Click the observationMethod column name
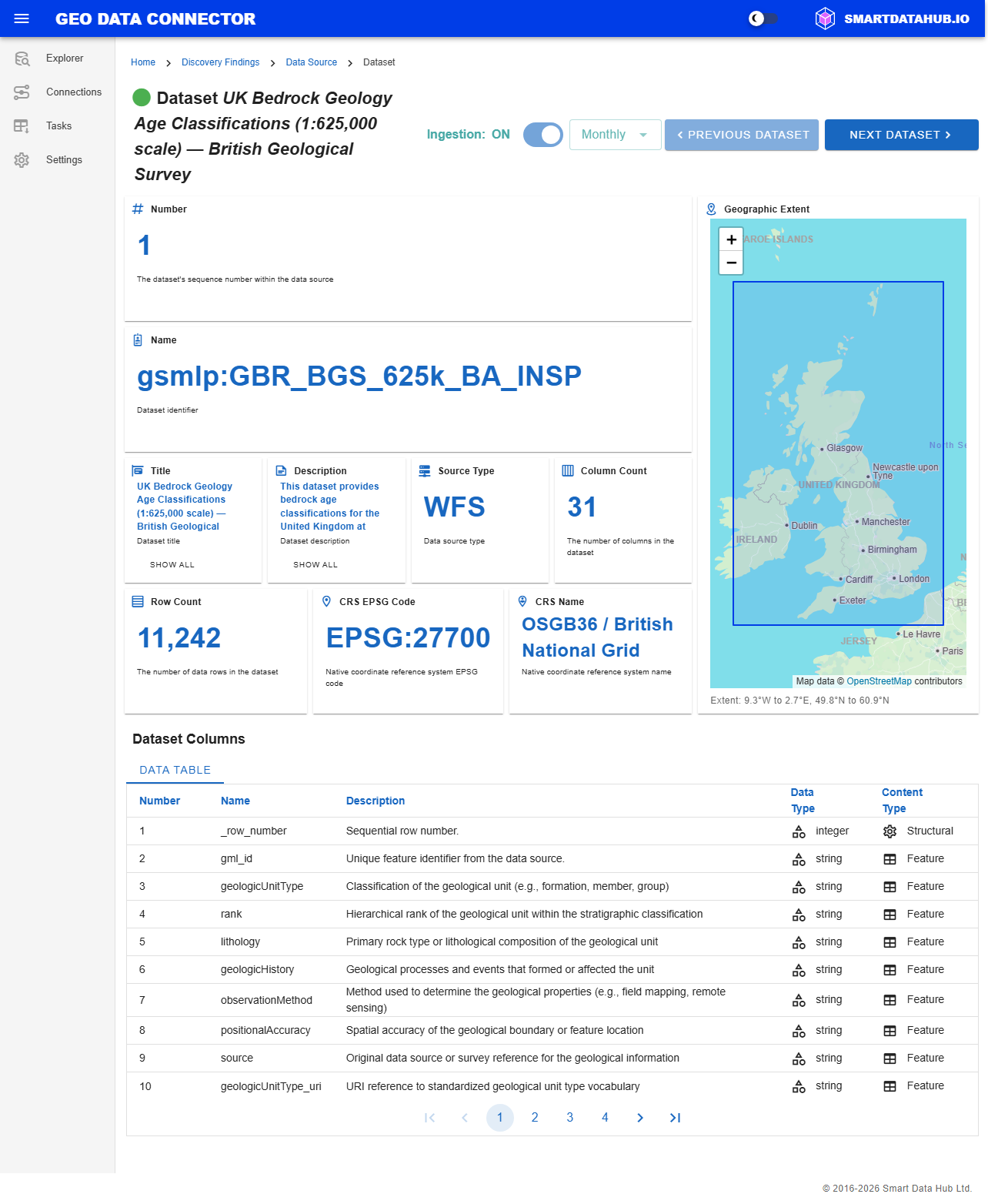Image resolution: width=988 pixels, height=1204 pixels. point(266,1000)
